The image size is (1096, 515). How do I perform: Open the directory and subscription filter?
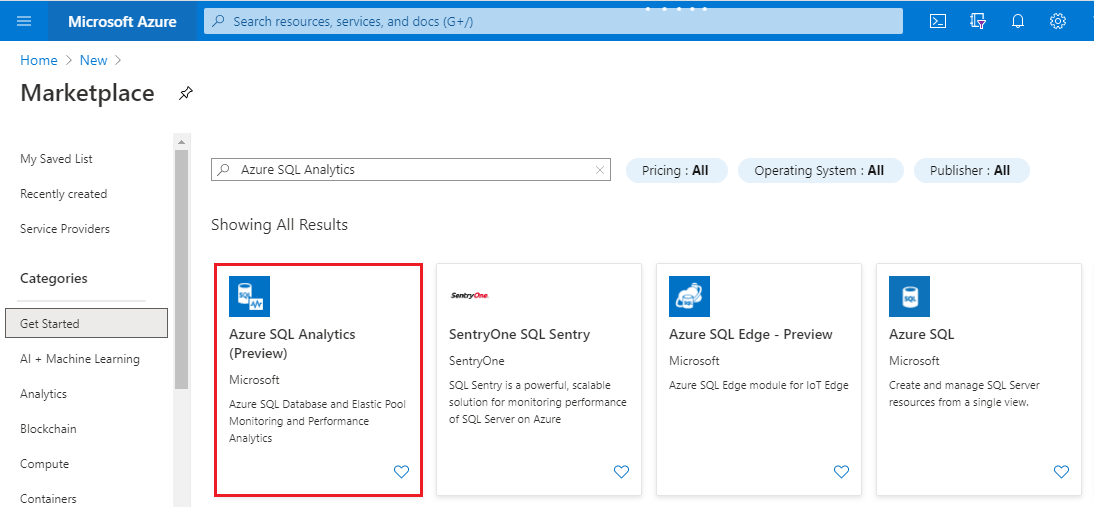pyautogui.click(x=978, y=21)
